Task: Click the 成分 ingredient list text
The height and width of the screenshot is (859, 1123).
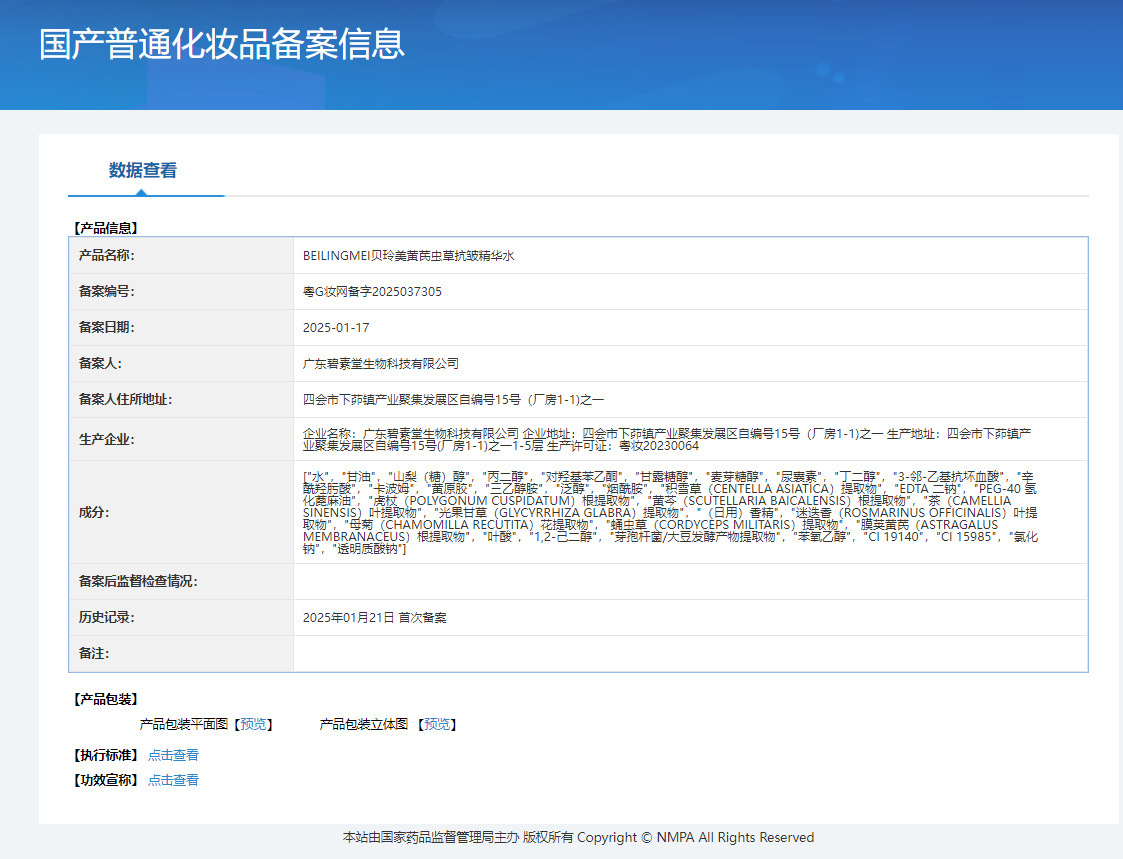Action: (x=670, y=512)
